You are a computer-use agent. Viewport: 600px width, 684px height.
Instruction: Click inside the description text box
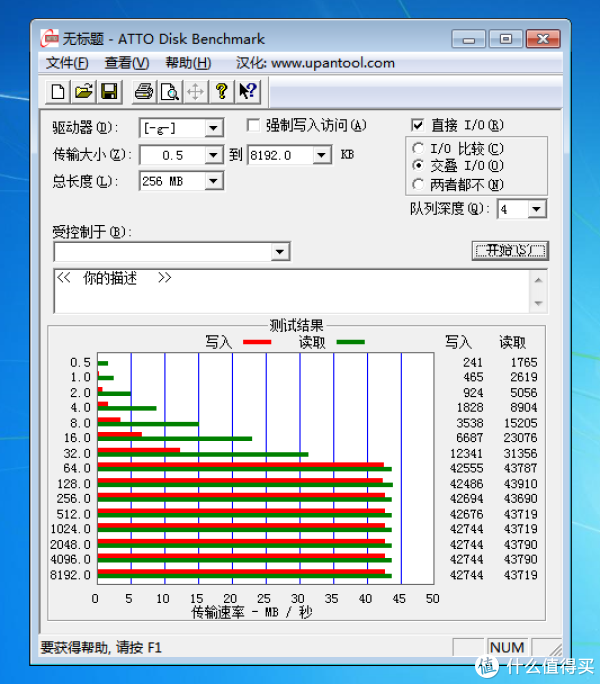click(292, 291)
